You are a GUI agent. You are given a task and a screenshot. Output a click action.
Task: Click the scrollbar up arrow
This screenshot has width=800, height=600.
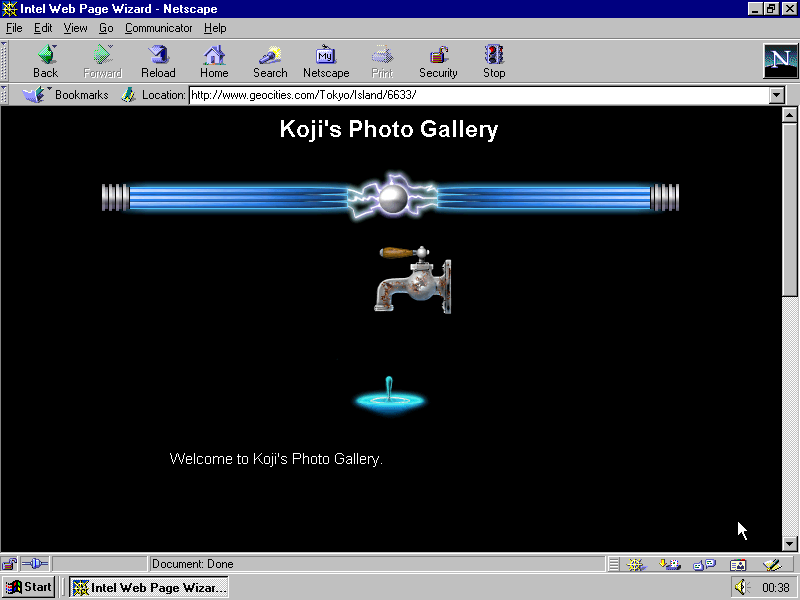coord(789,115)
